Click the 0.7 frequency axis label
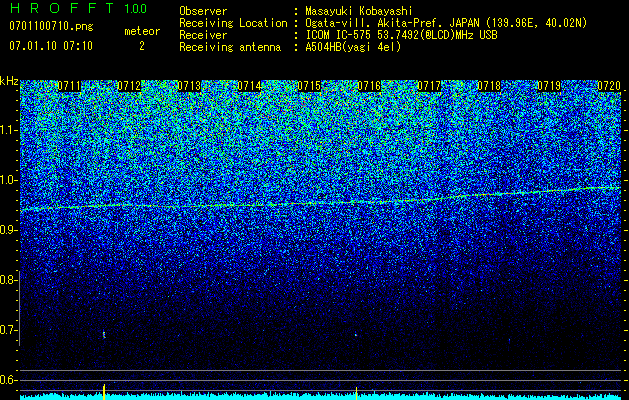The height and width of the screenshot is (400, 629). tap(8, 330)
